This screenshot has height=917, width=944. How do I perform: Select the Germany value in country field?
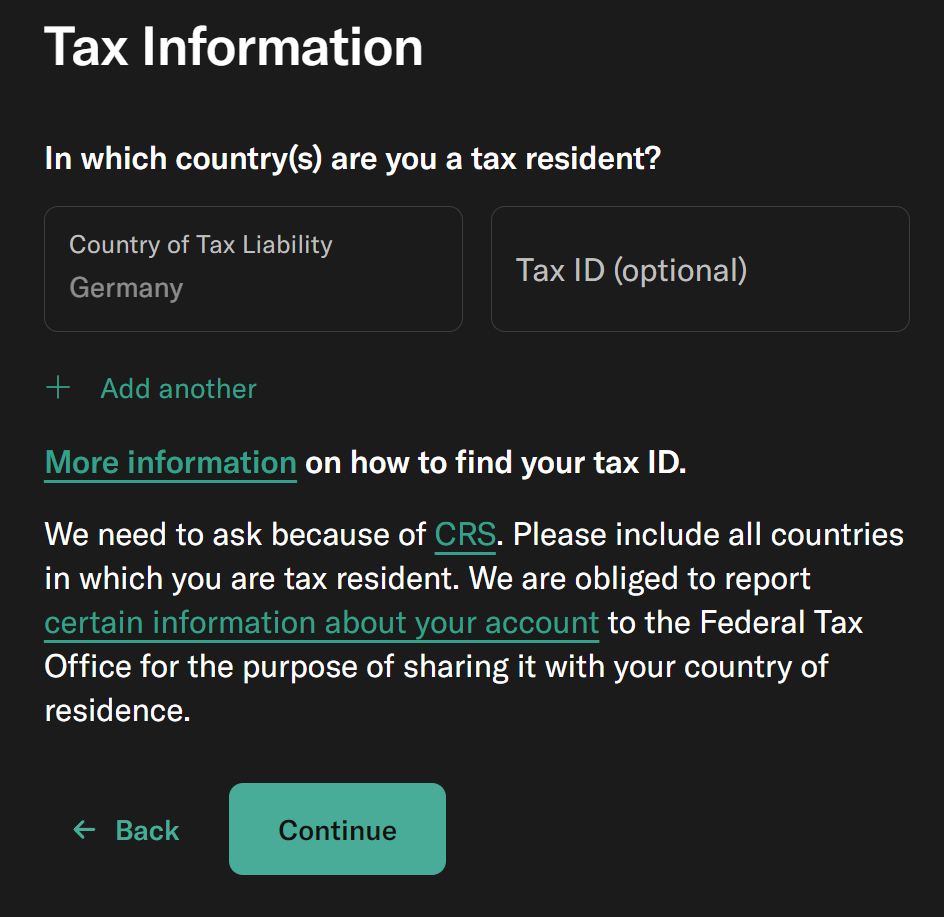point(126,289)
